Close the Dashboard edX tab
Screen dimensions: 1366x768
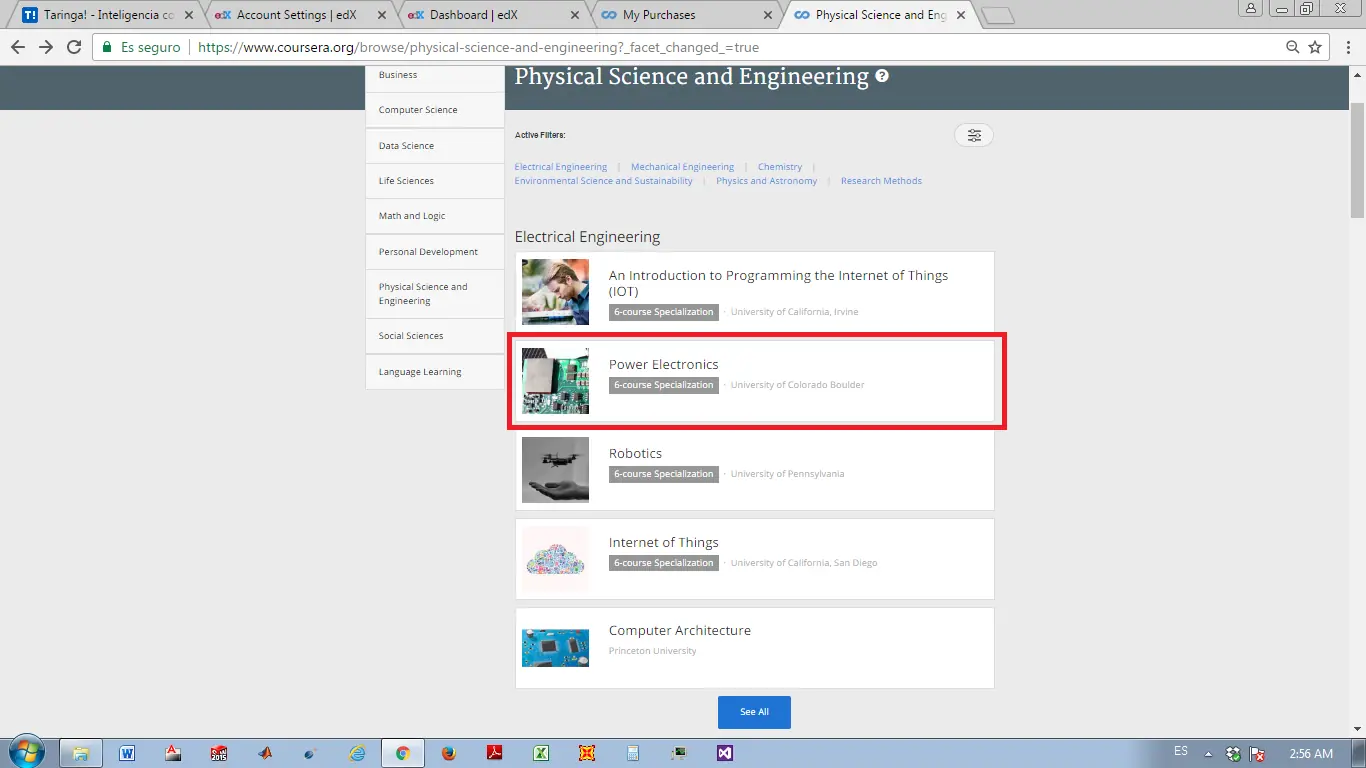pyautogui.click(x=576, y=15)
